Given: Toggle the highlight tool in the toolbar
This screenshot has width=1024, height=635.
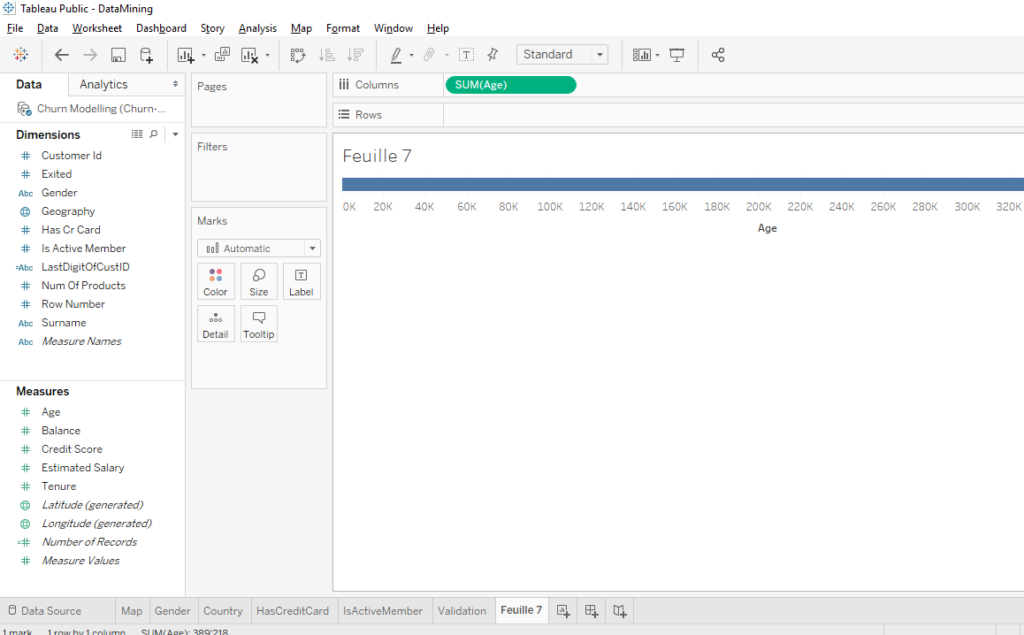Looking at the screenshot, I should pyautogui.click(x=397, y=55).
